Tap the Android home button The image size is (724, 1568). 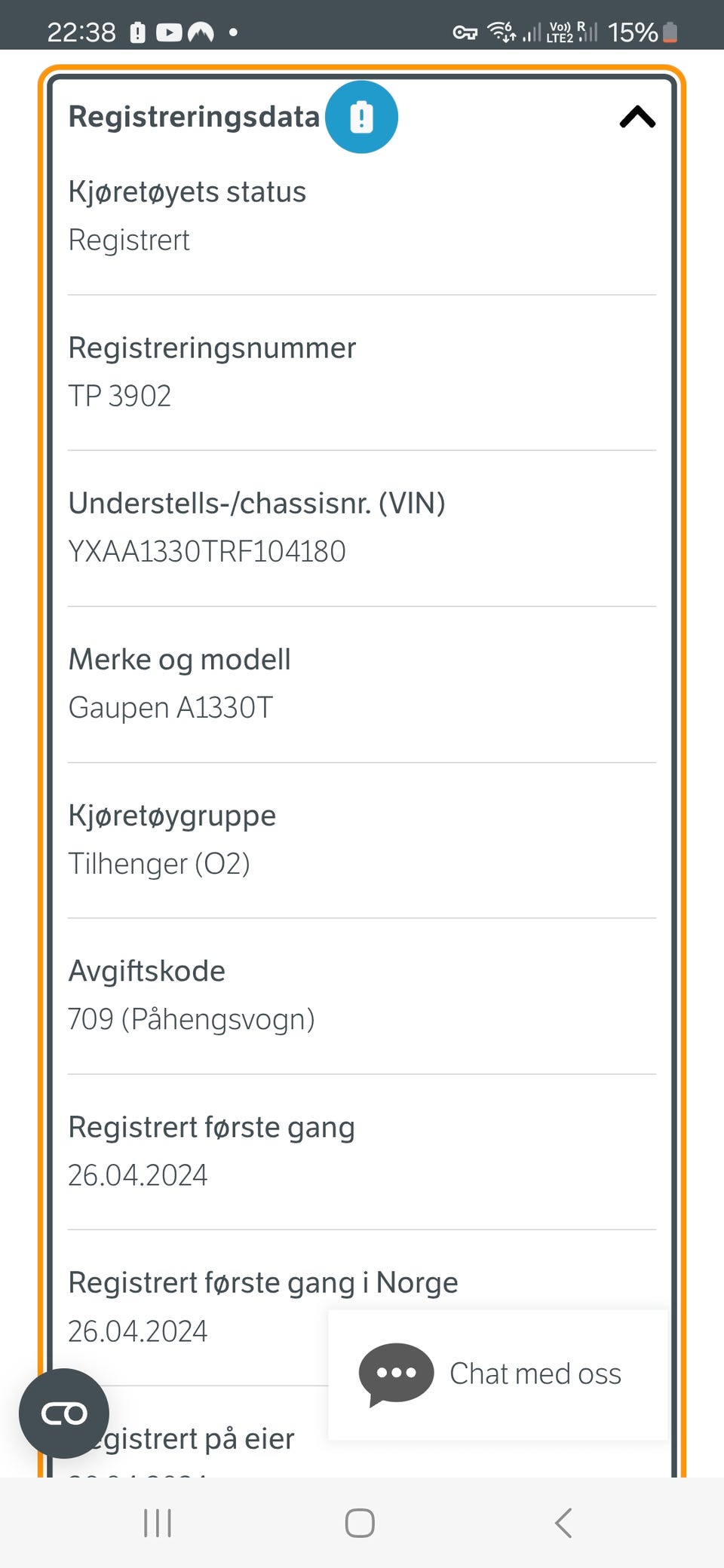tap(360, 1523)
